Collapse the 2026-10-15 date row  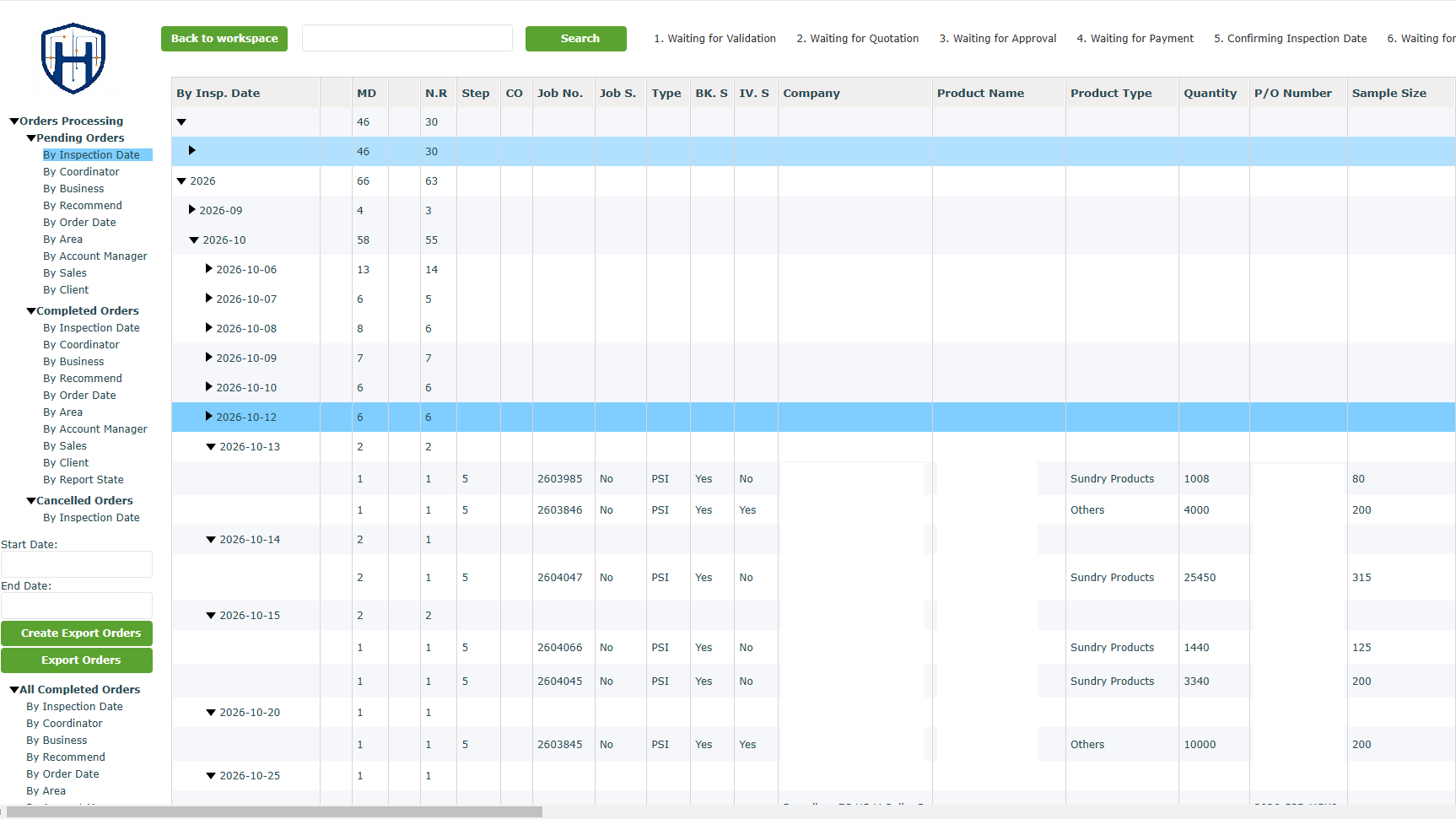coord(211,616)
